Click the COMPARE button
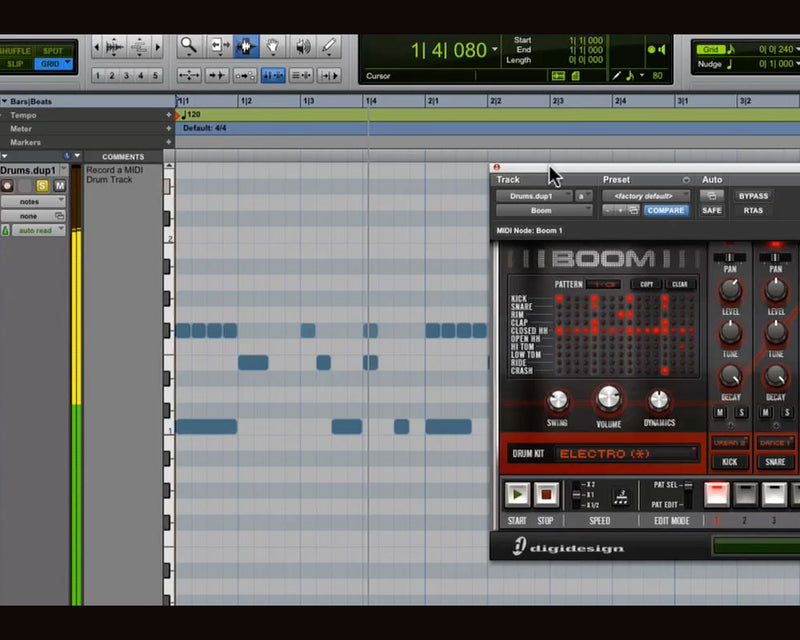 coord(665,211)
